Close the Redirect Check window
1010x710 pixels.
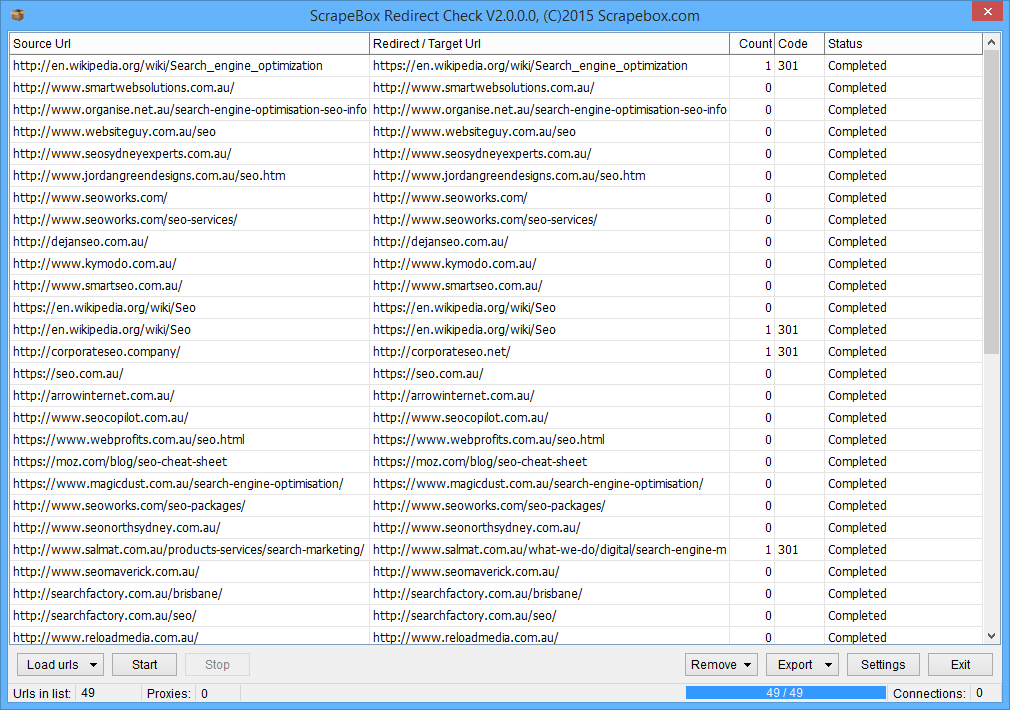[985, 13]
